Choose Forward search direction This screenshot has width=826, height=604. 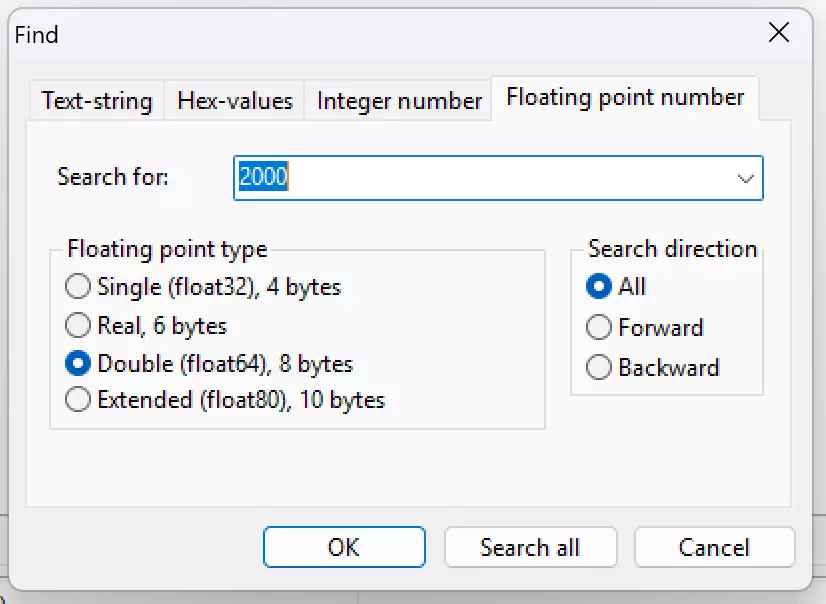[599, 327]
